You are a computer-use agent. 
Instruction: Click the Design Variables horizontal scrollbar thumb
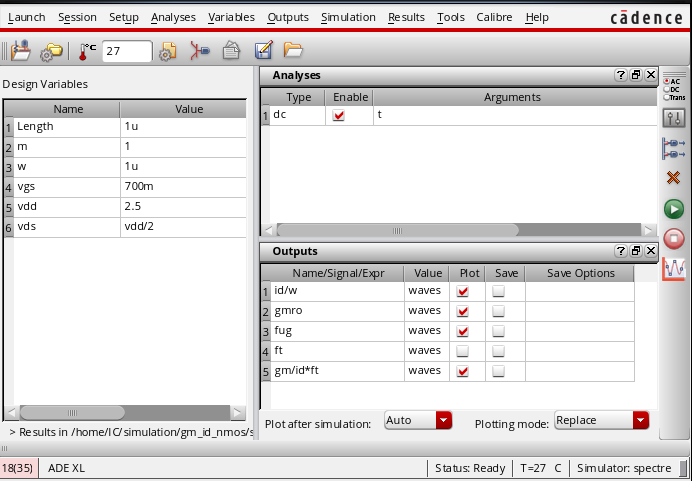coord(72,413)
